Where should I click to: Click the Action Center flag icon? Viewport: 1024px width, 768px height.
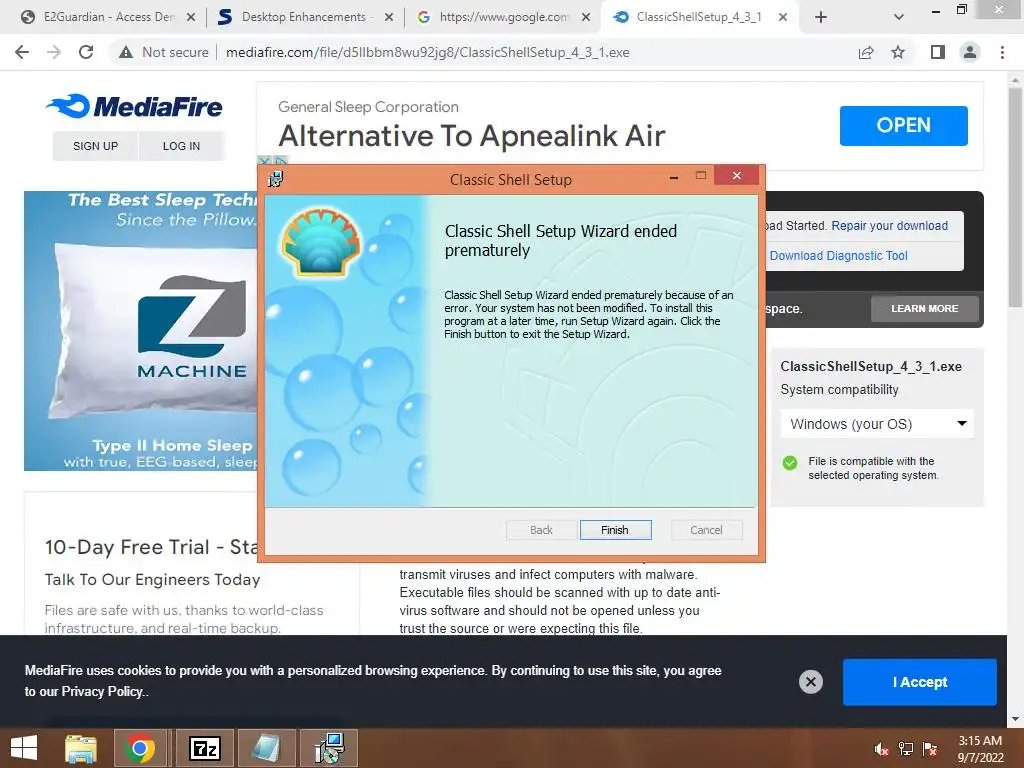coord(930,749)
